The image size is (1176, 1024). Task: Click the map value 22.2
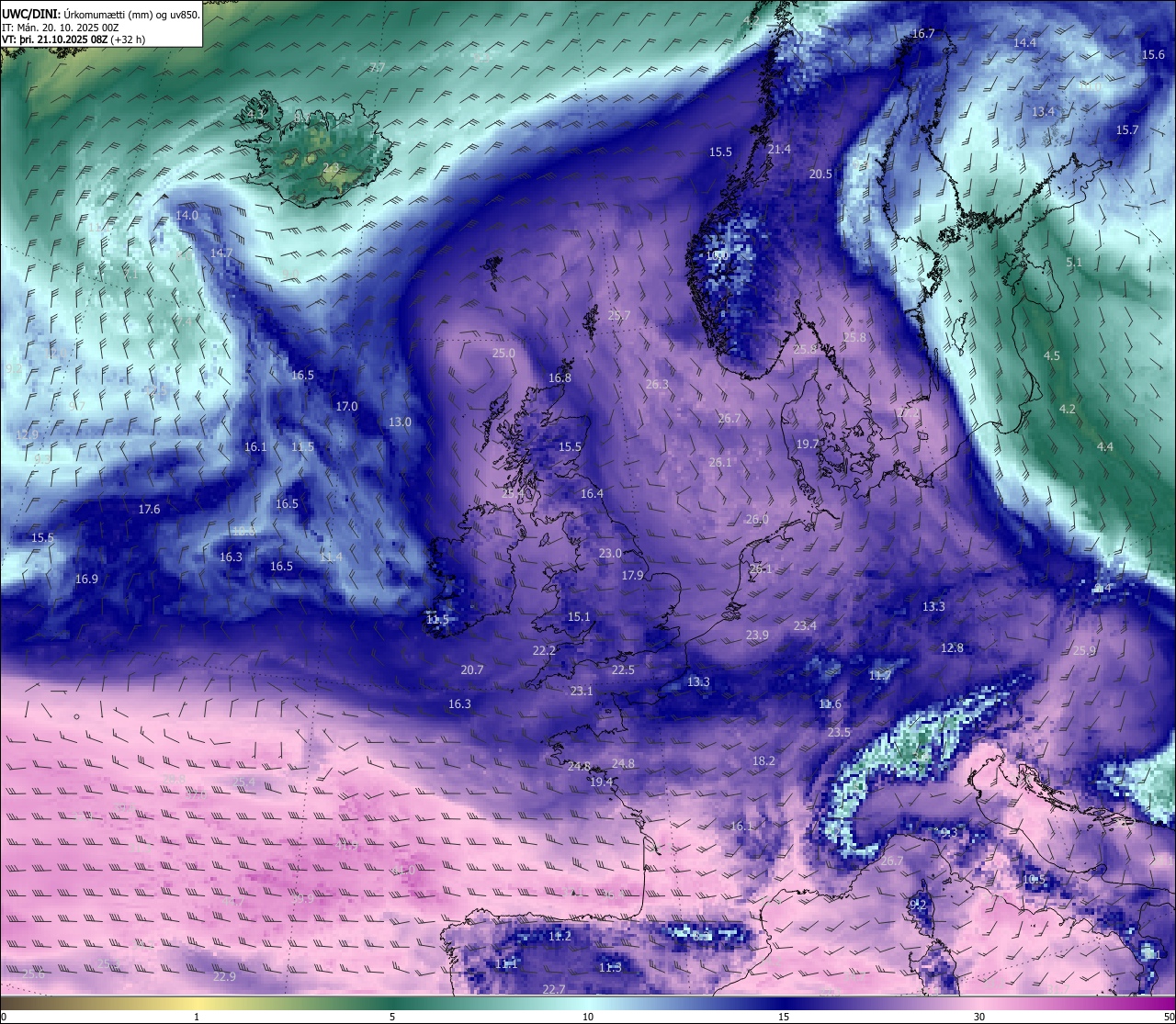544,651
